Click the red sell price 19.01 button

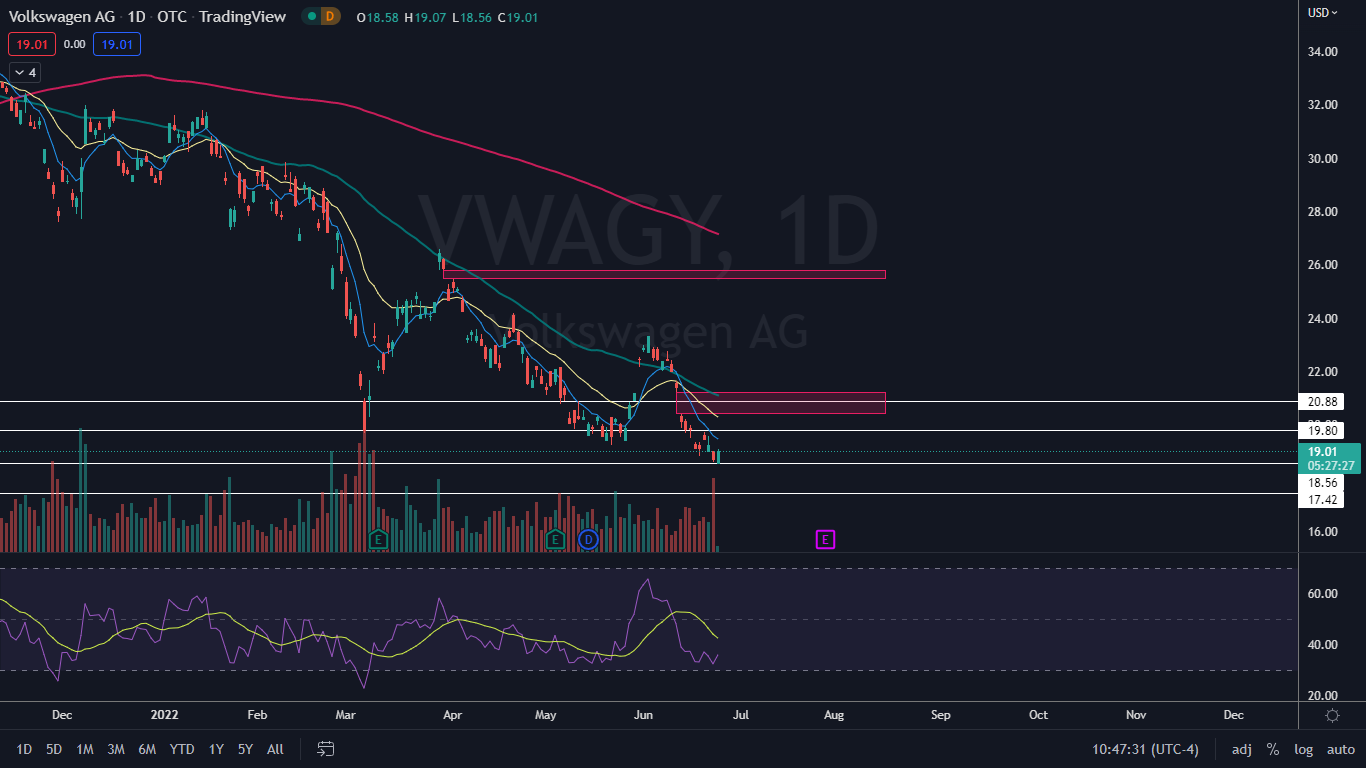click(31, 44)
